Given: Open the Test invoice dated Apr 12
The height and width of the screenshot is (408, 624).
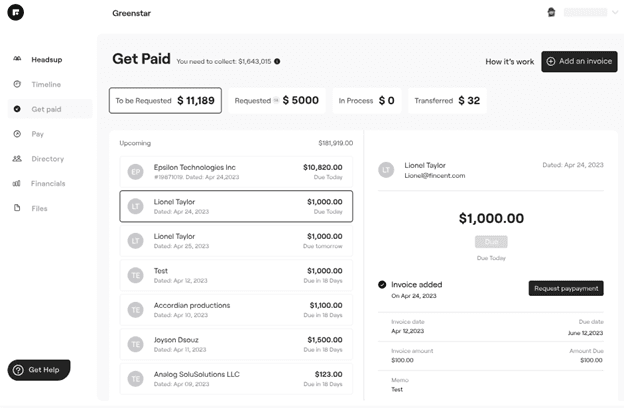Looking at the screenshot, I should tap(236, 275).
